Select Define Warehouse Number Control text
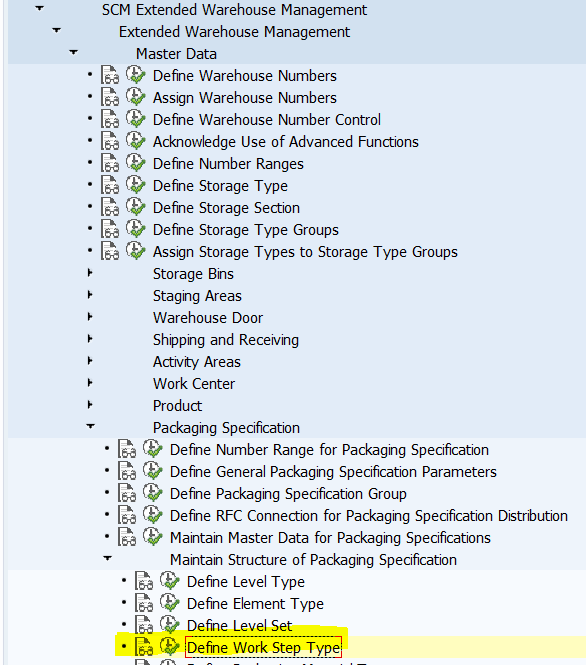The image size is (586, 665). [267, 120]
